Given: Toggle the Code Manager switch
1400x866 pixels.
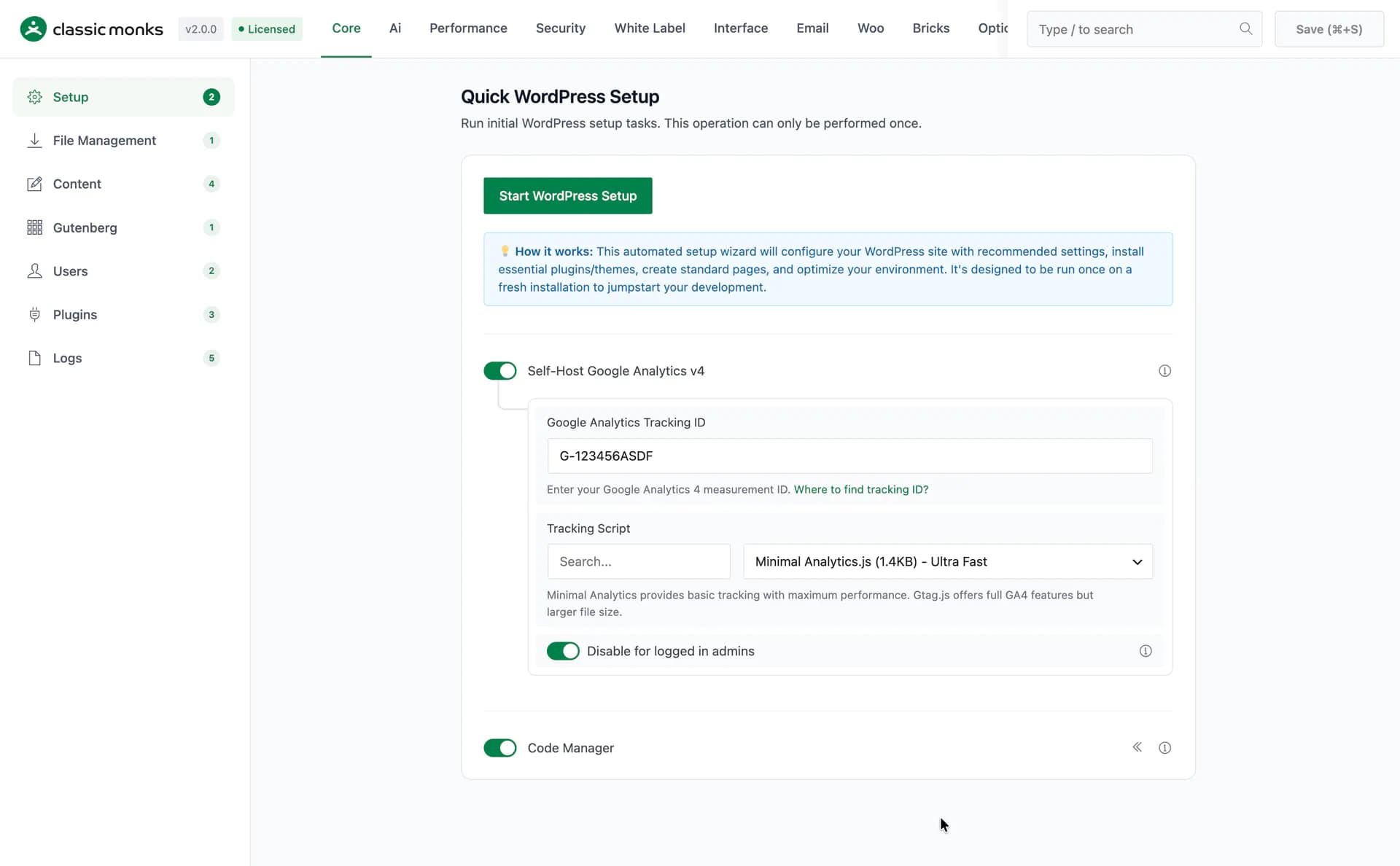Looking at the screenshot, I should 500,748.
